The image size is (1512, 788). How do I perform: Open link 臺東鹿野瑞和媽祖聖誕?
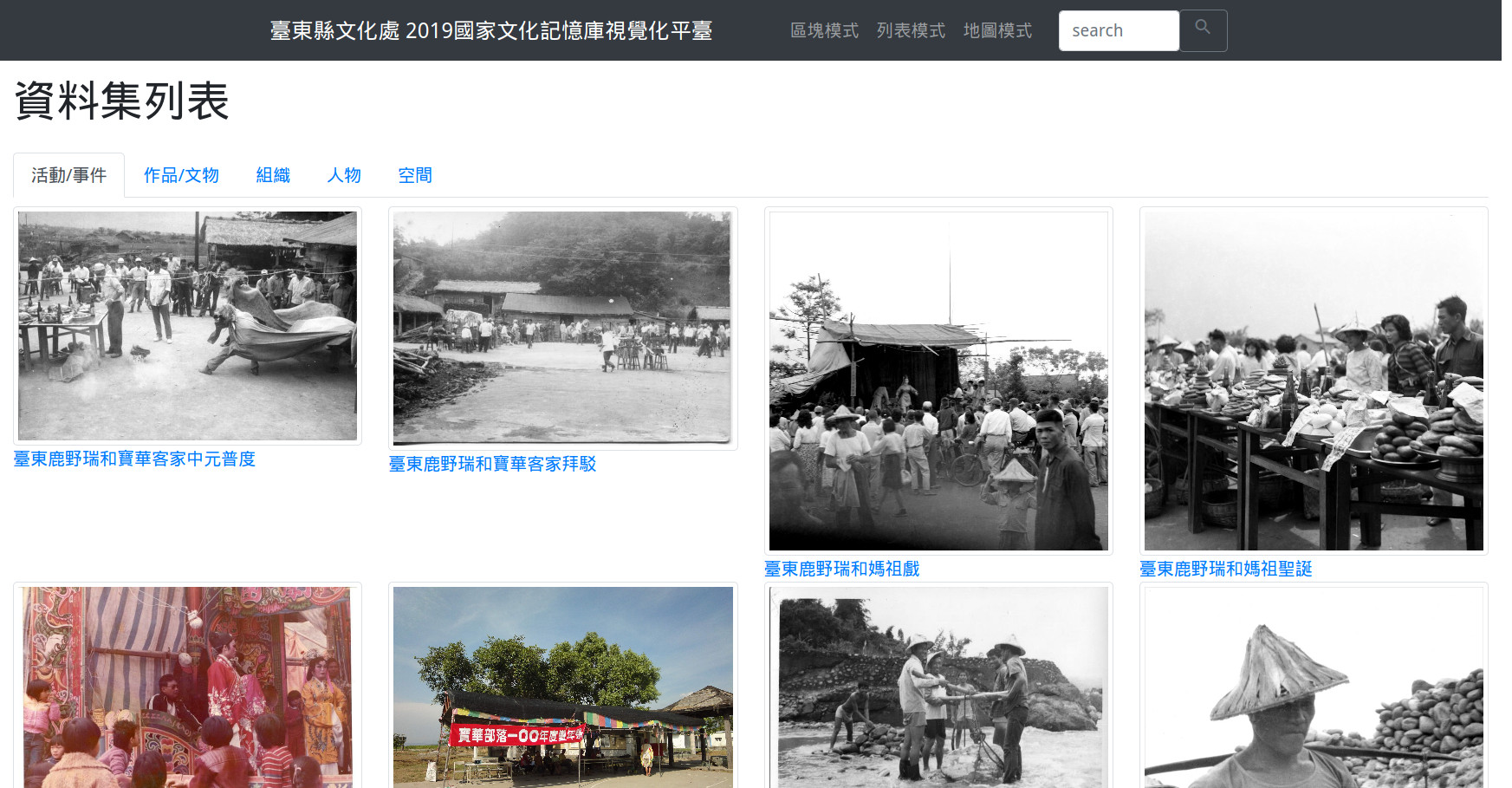point(1225,570)
